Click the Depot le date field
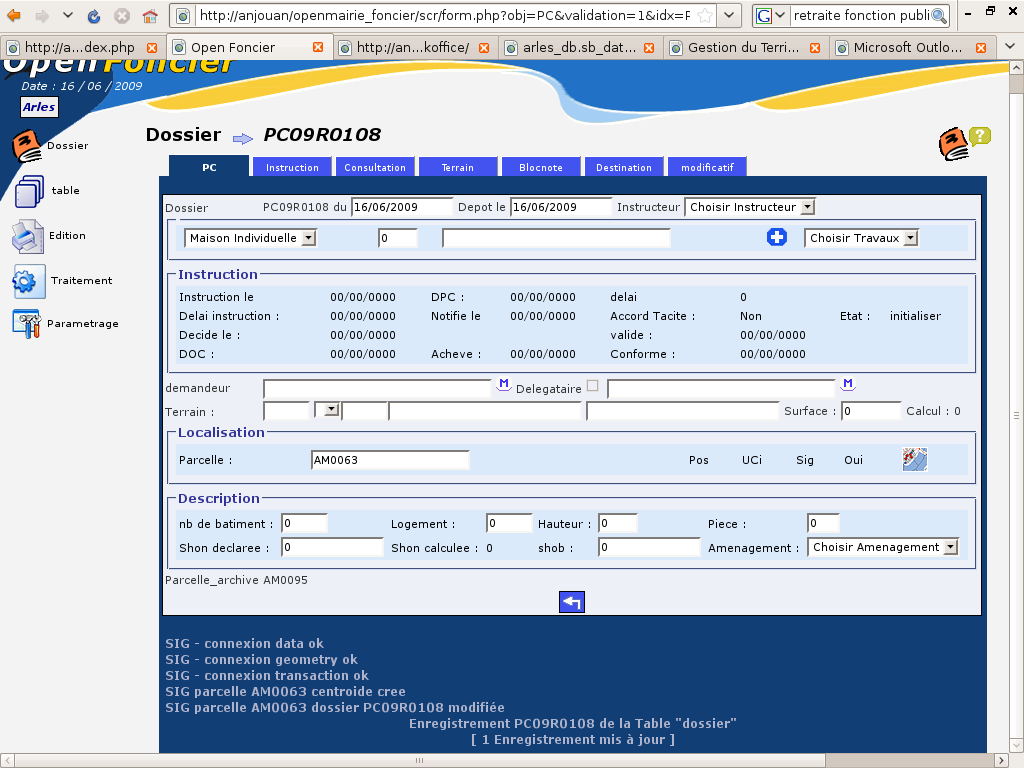Screen dimensions: 1024x768 point(560,207)
